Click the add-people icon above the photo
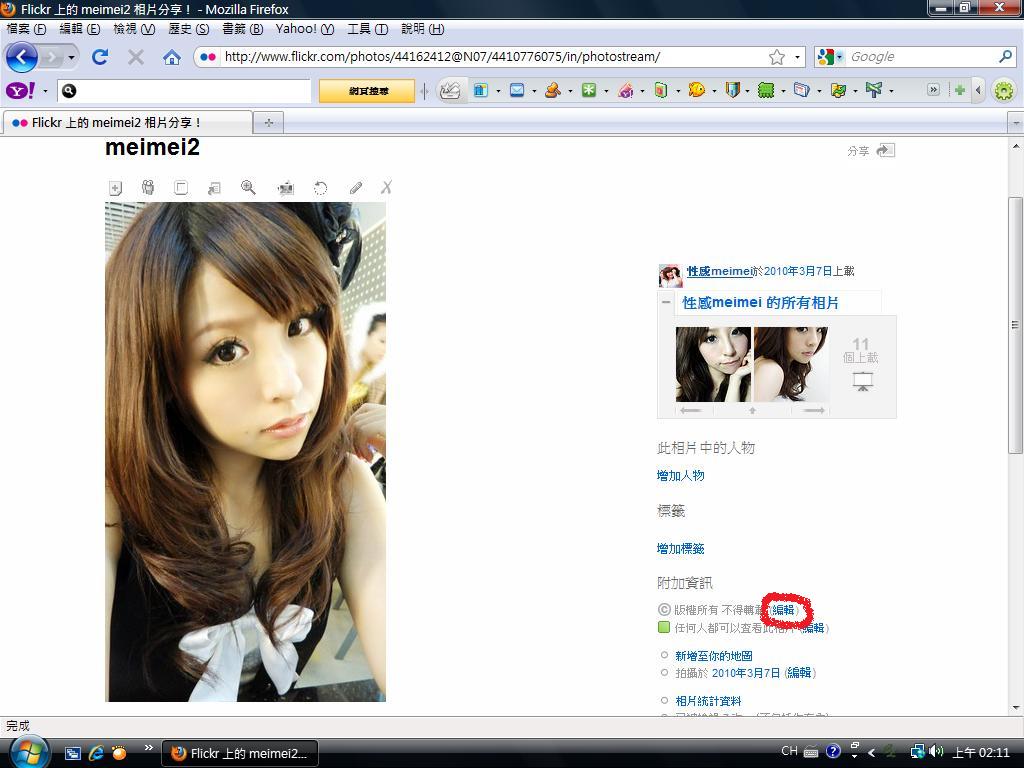The height and width of the screenshot is (768, 1024). pyautogui.click(x=148, y=188)
